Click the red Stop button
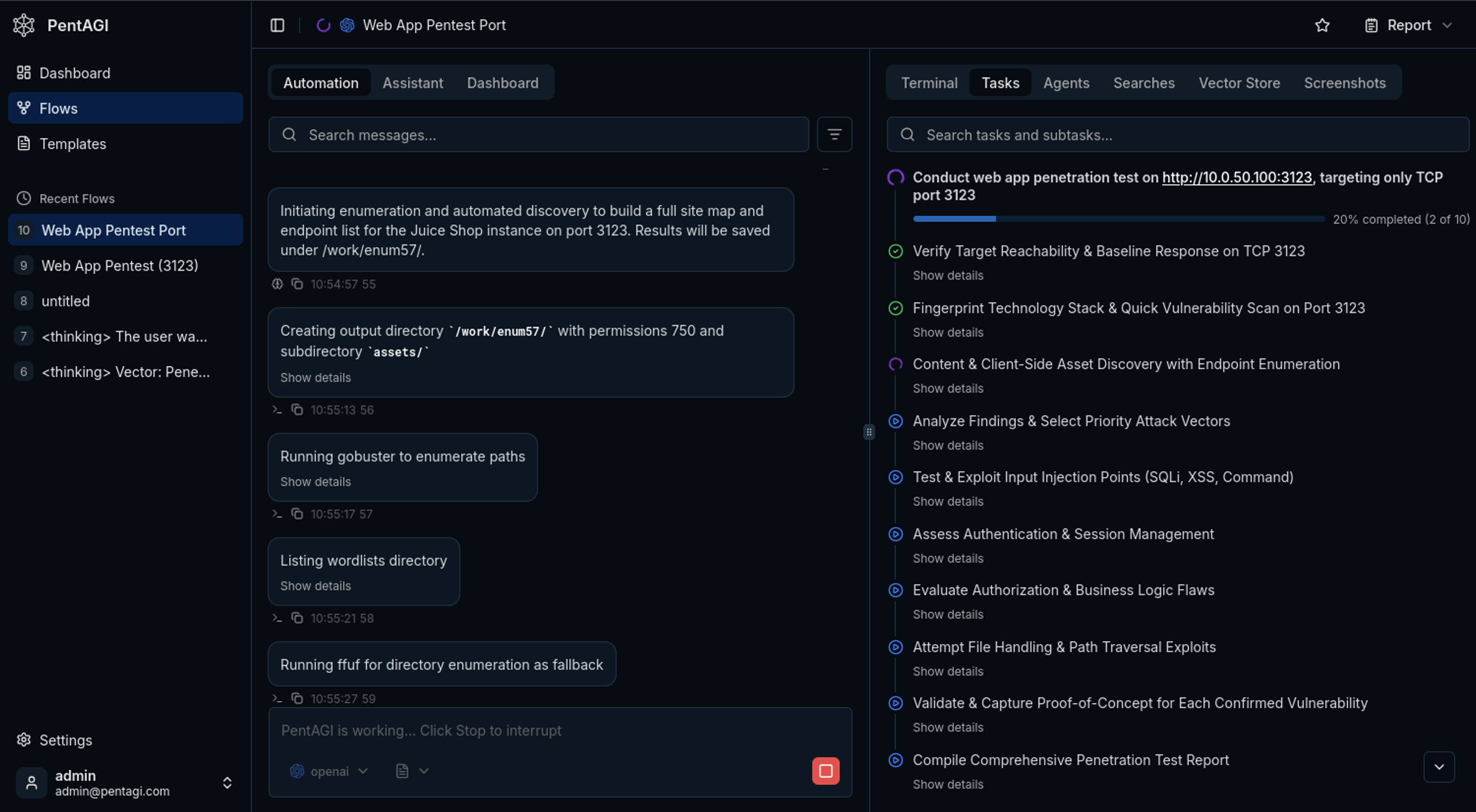Image resolution: width=1476 pixels, height=812 pixels. (x=825, y=771)
